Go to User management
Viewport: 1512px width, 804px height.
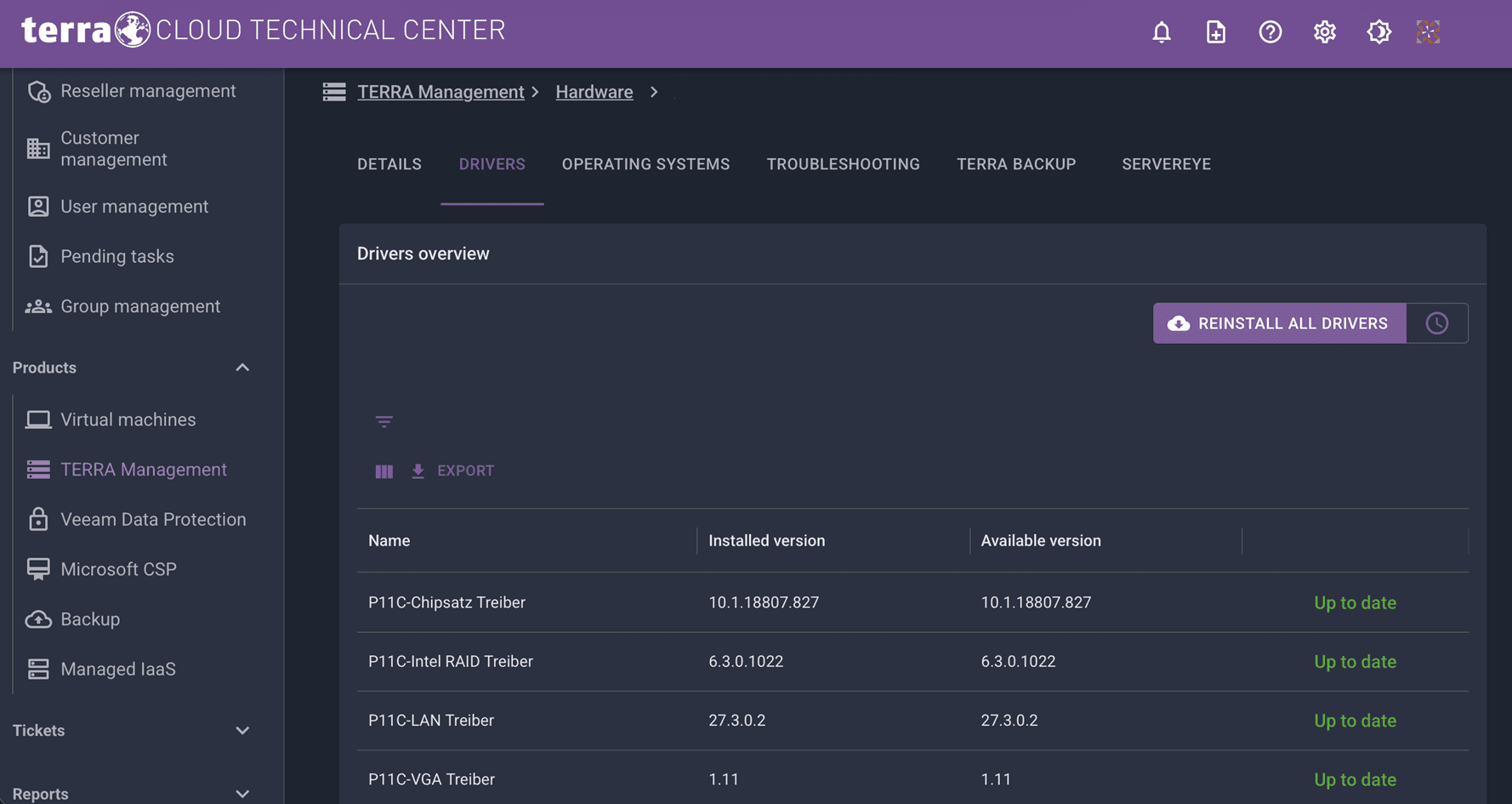point(134,207)
